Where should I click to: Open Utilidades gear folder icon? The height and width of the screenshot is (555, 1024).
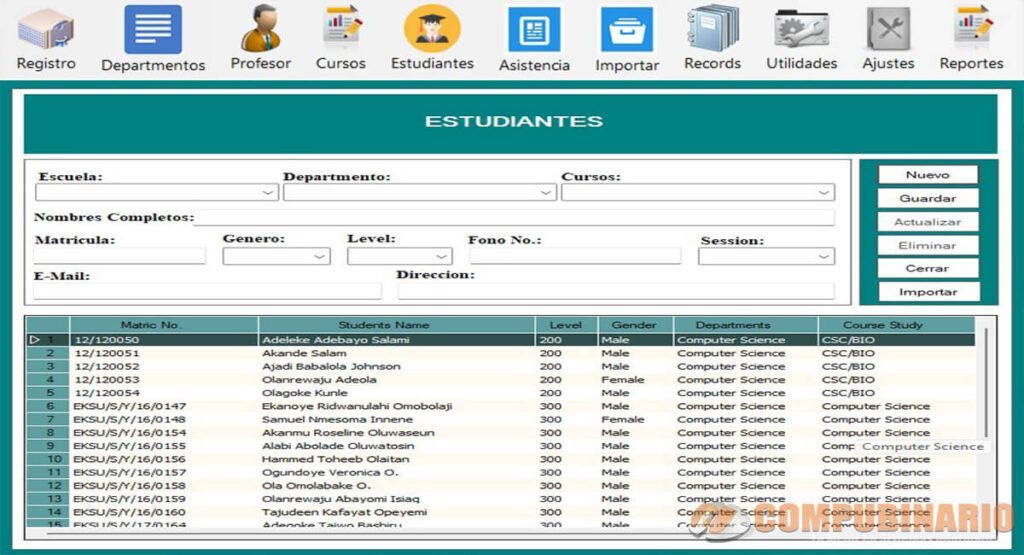(x=801, y=29)
